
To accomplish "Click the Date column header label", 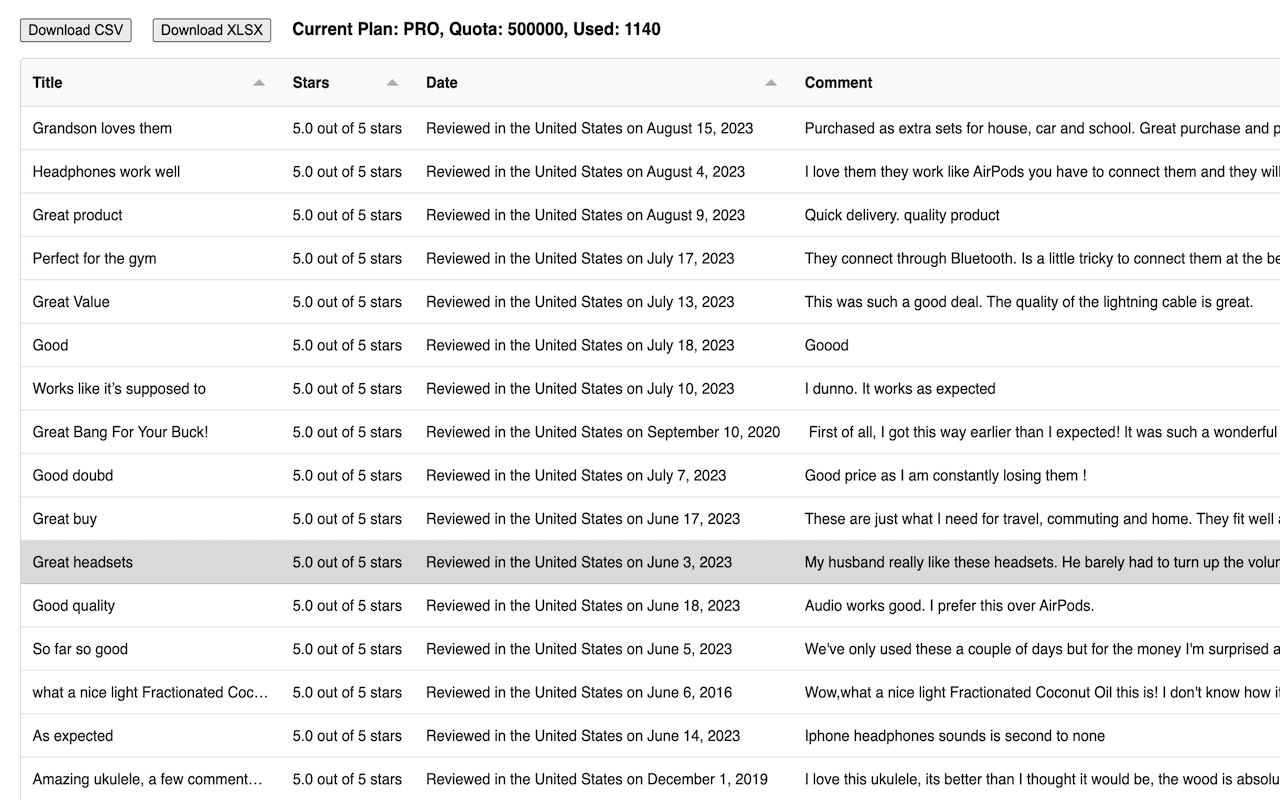I will [442, 83].
